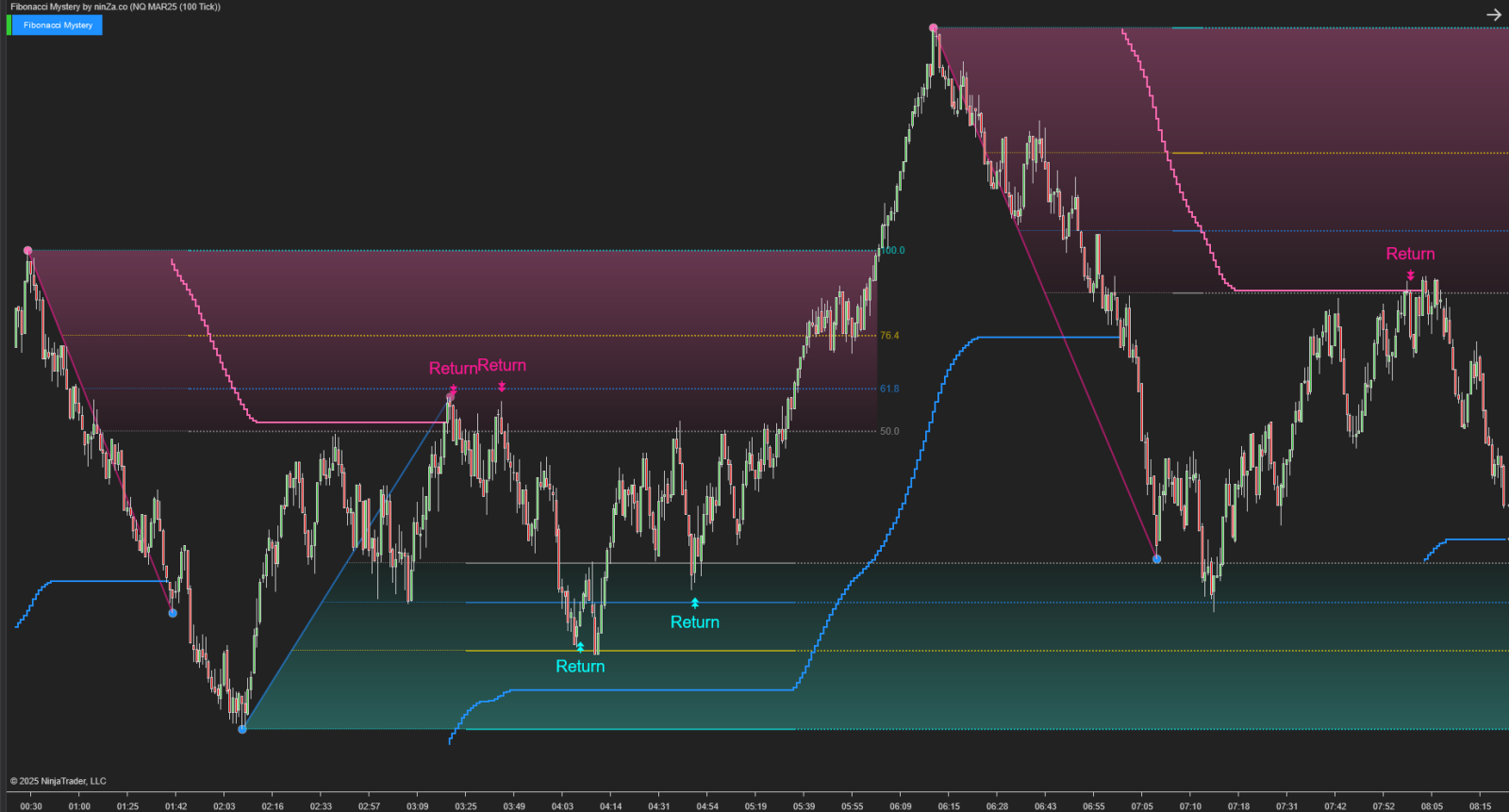Click the cyan Return label below the yellow line
This screenshot has height=812, width=1509.
[580, 667]
